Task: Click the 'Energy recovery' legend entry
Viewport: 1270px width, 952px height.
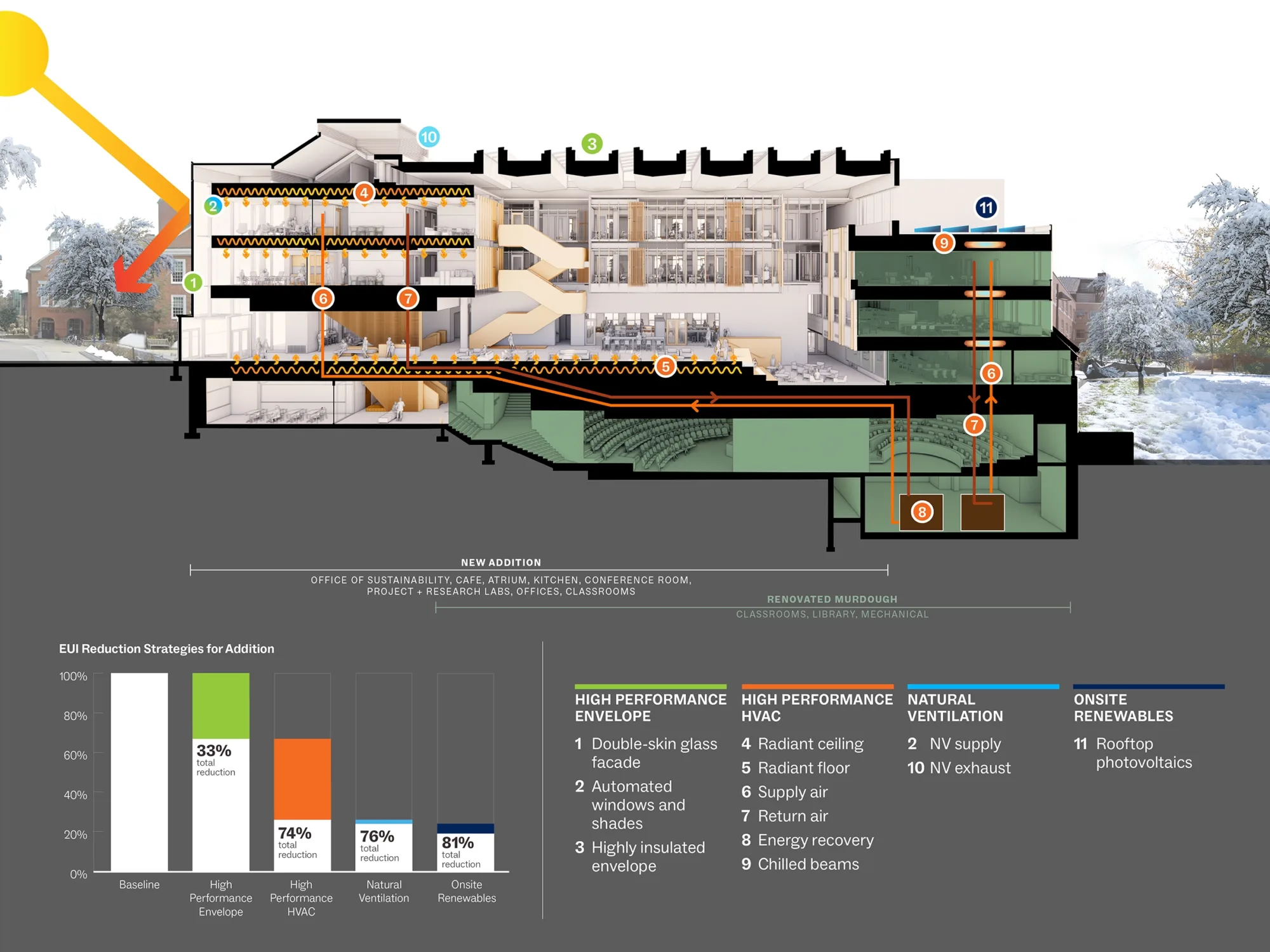Action: click(815, 840)
